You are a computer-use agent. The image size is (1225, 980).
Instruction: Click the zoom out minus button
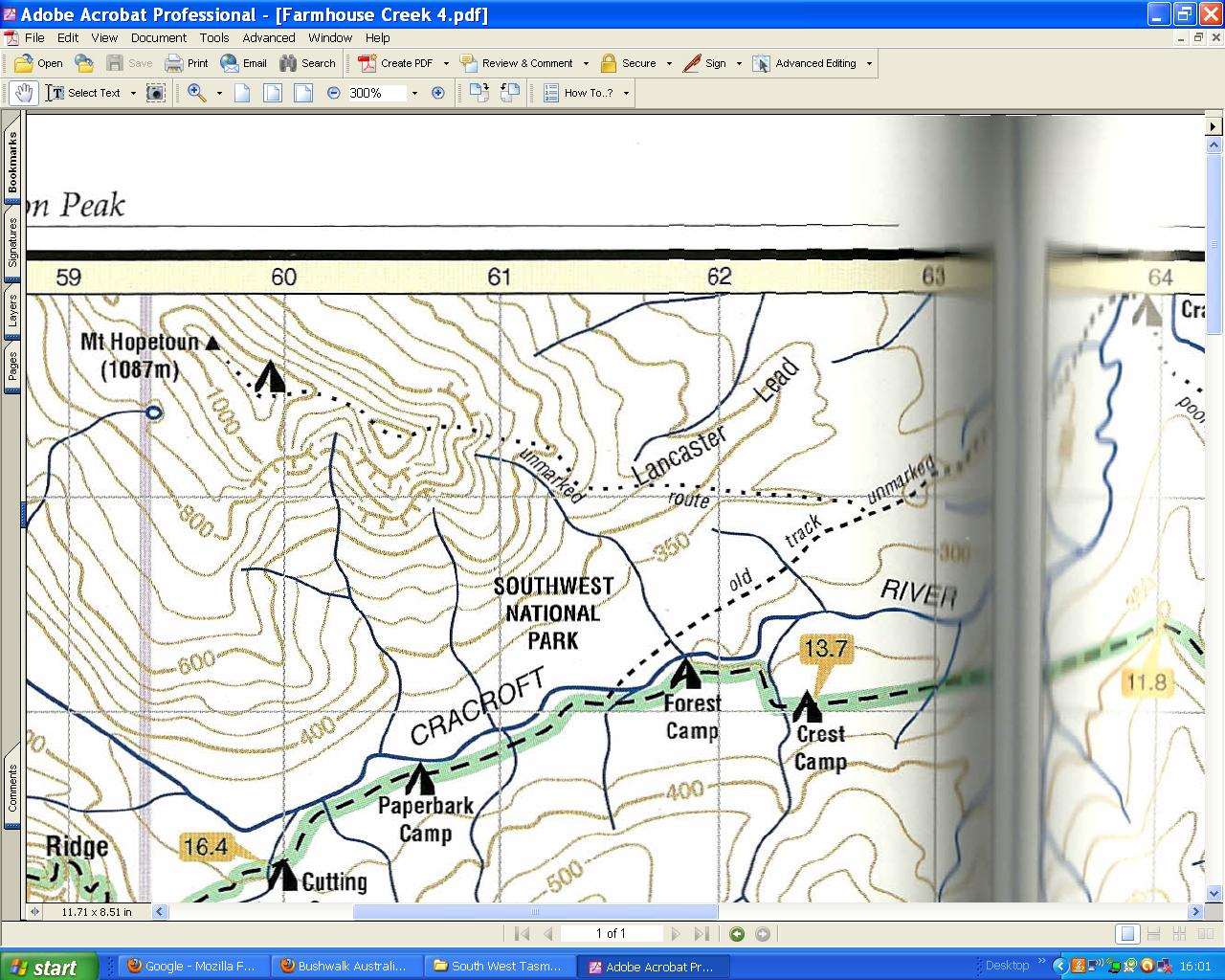click(333, 93)
